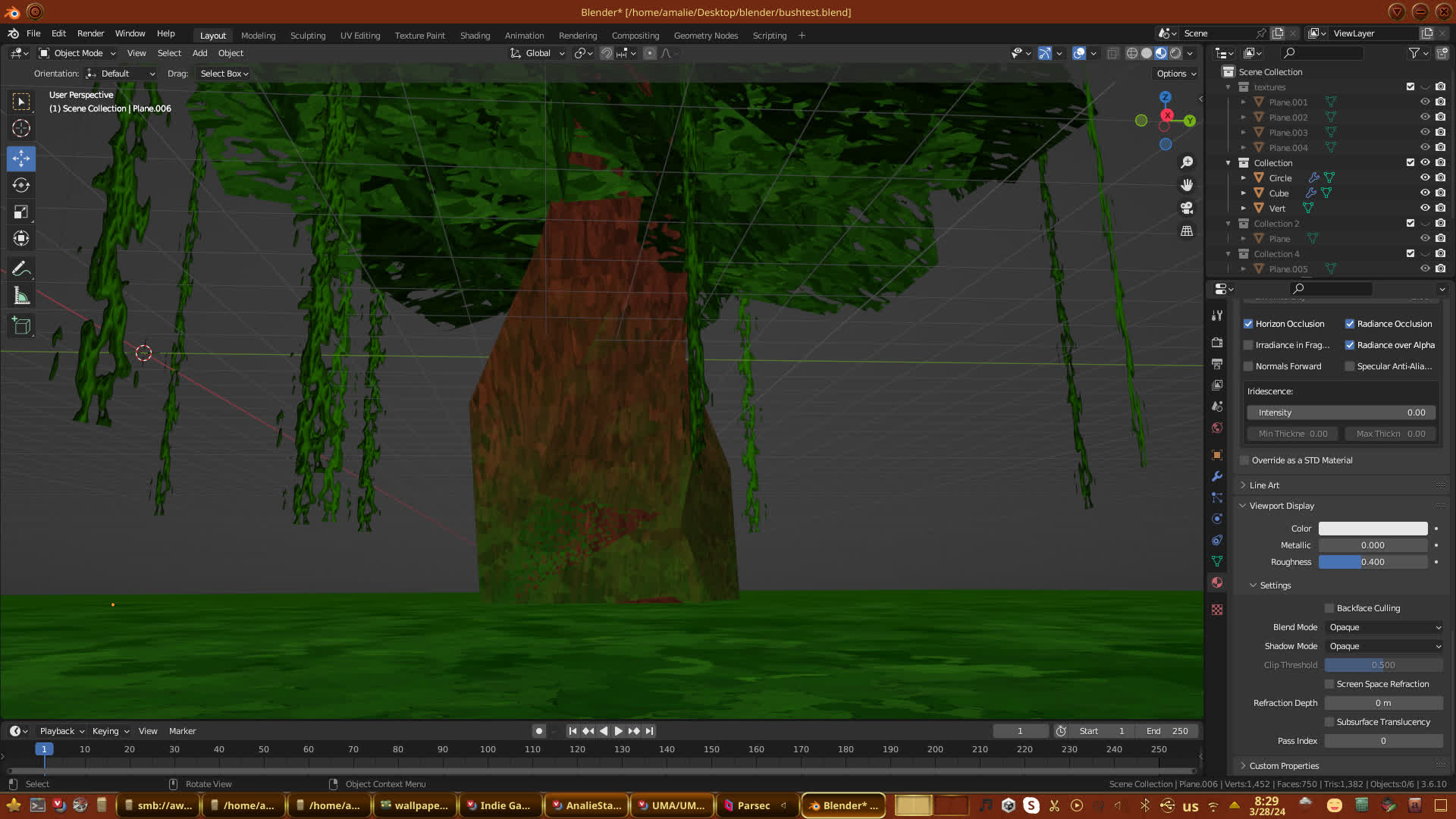This screenshot has width=1456, height=819.
Task: Toggle camera view icon in viewport
Action: pyautogui.click(x=1187, y=208)
